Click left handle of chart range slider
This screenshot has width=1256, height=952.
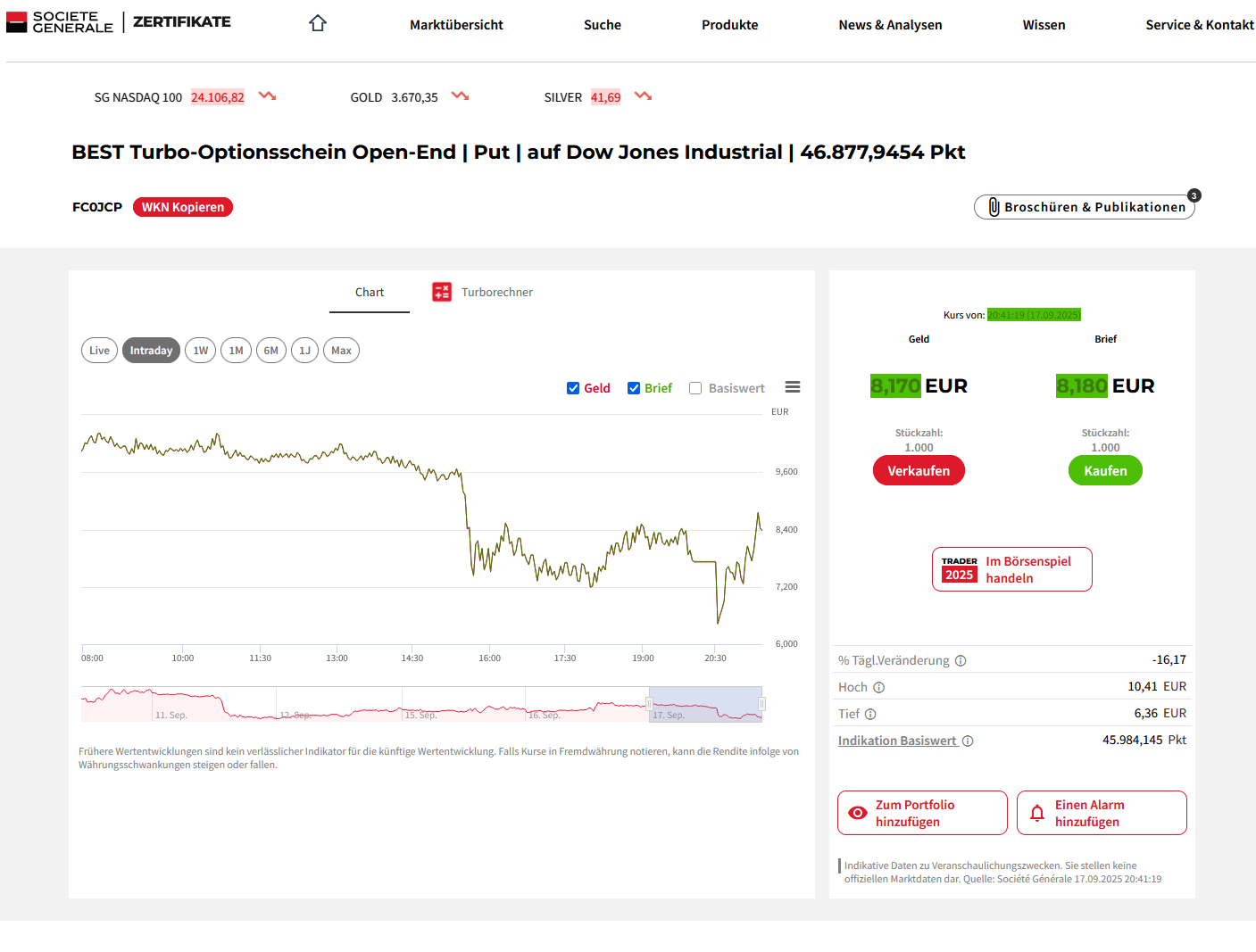click(649, 704)
